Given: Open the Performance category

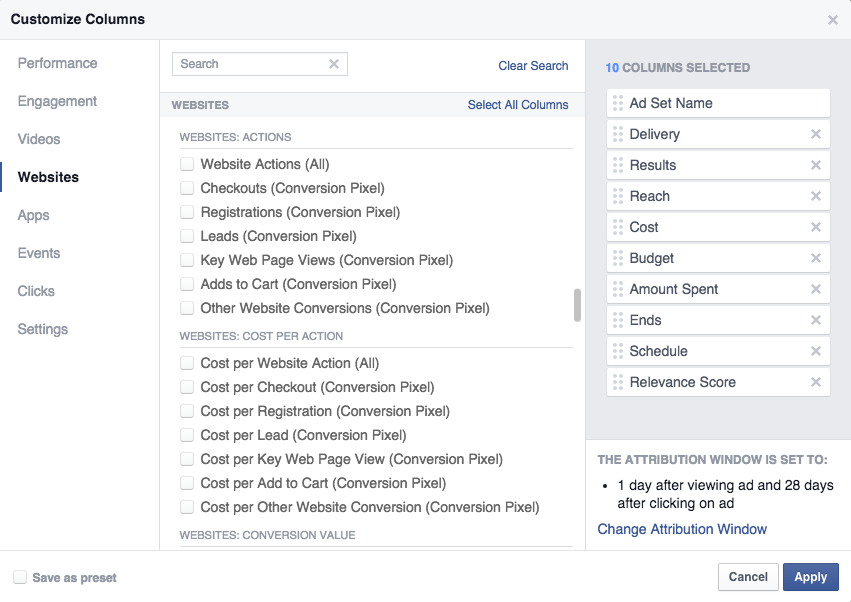Looking at the screenshot, I should click(58, 63).
